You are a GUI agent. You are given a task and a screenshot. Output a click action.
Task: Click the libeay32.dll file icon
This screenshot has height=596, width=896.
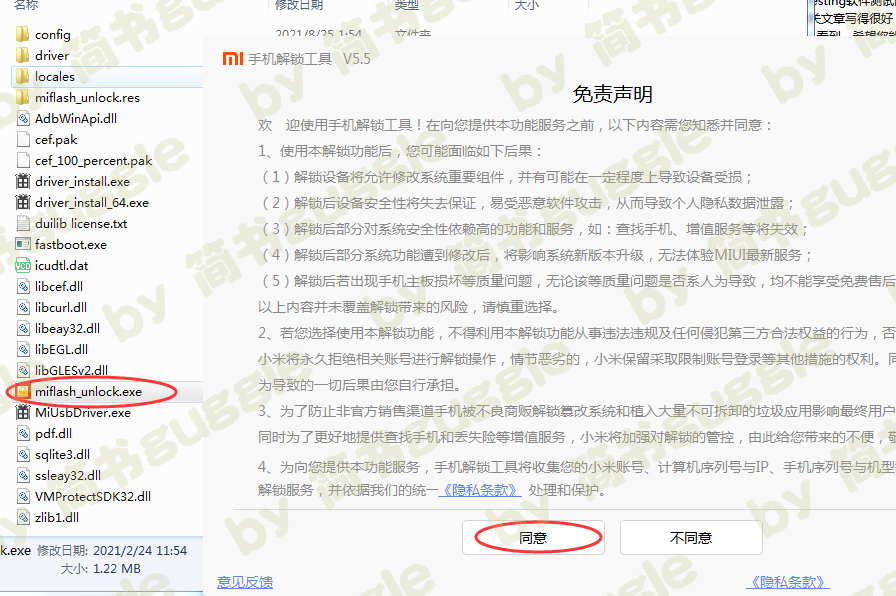[x=23, y=329]
